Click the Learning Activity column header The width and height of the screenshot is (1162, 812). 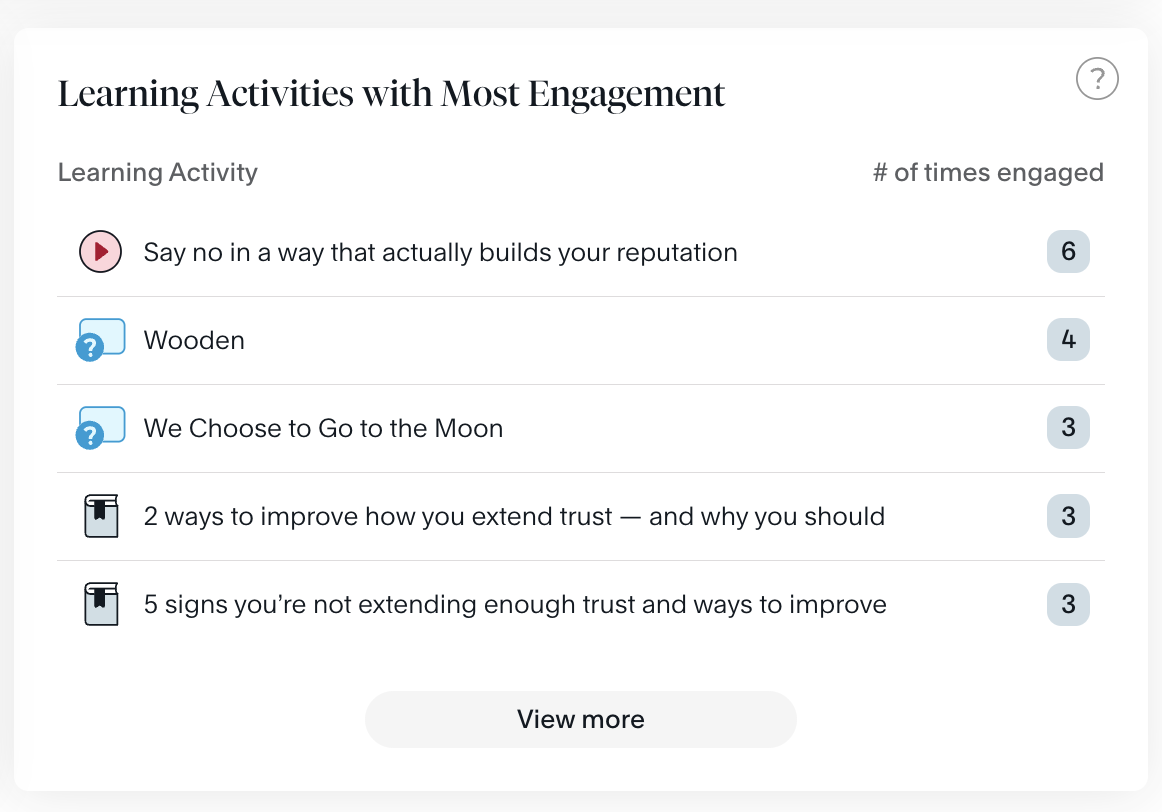(x=158, y=172)
